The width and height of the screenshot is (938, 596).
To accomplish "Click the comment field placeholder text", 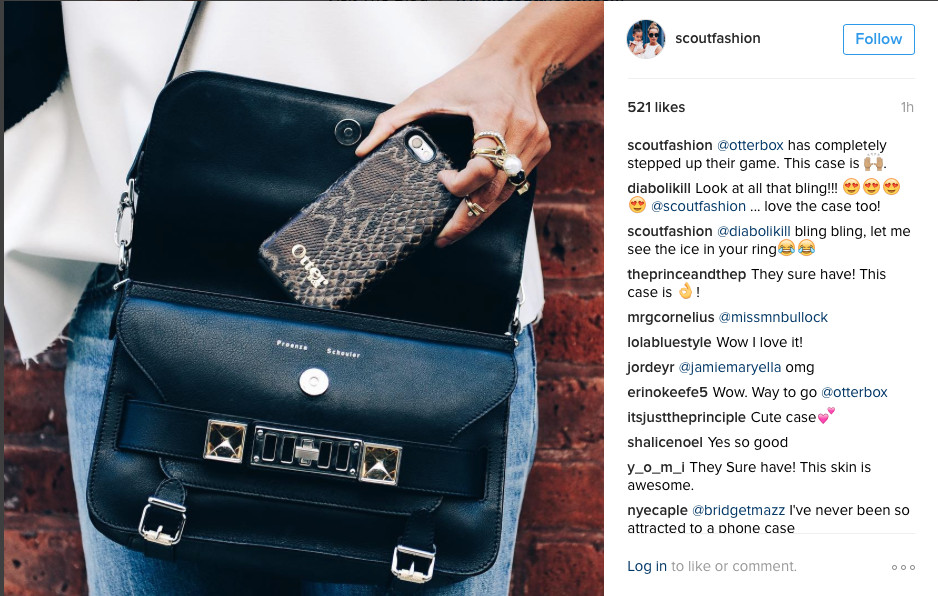I will (x=733, y=566).
